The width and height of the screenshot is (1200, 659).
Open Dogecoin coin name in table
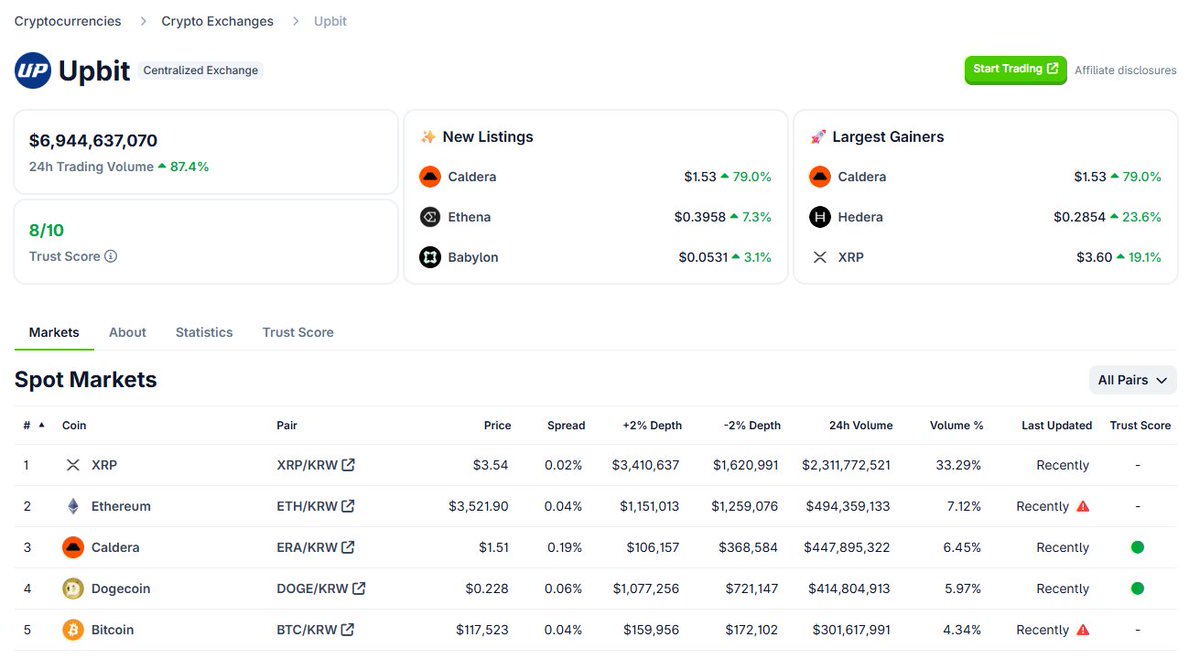click(121, 588)
